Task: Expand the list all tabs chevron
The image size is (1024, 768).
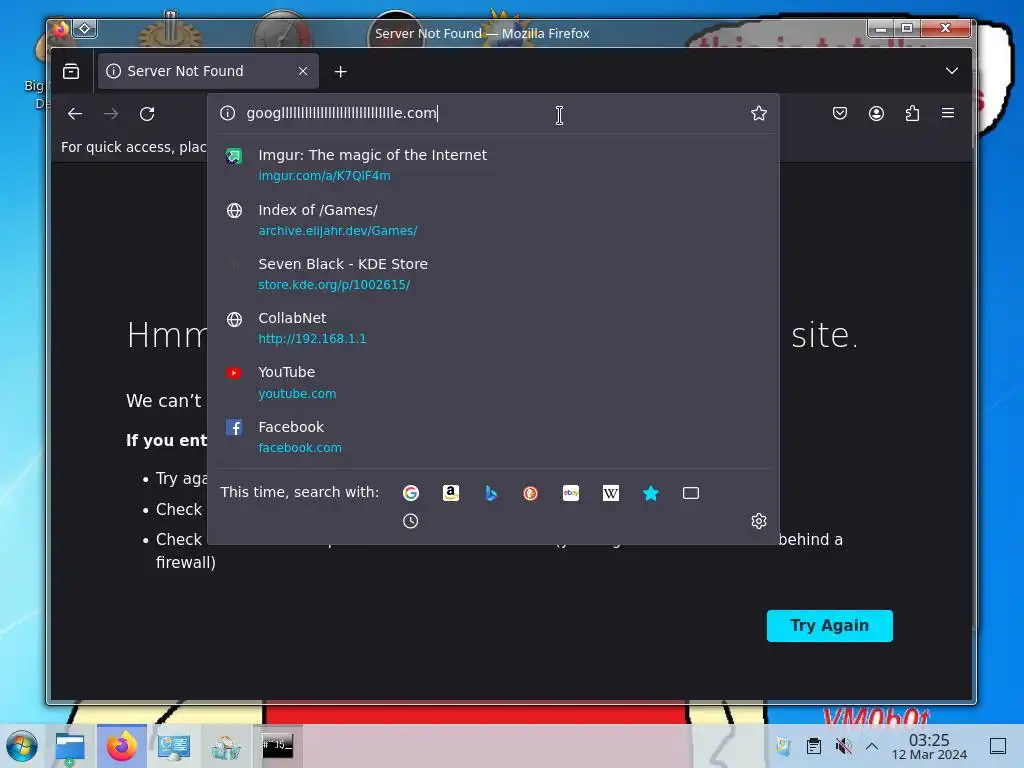Action: (x=952, y=71)
